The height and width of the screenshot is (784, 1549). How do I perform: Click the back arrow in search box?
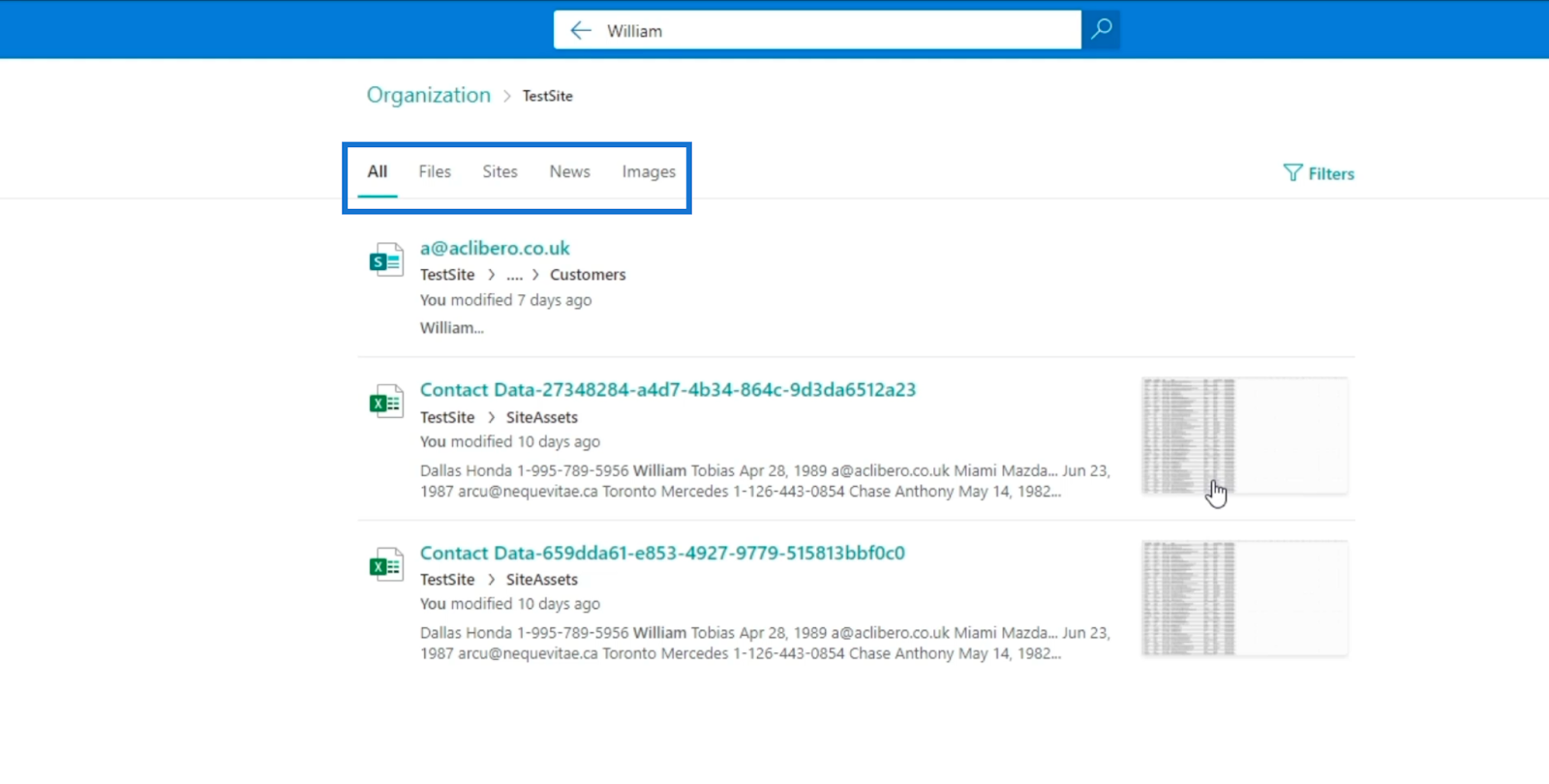pyautogui.click(x=581, y=30)
